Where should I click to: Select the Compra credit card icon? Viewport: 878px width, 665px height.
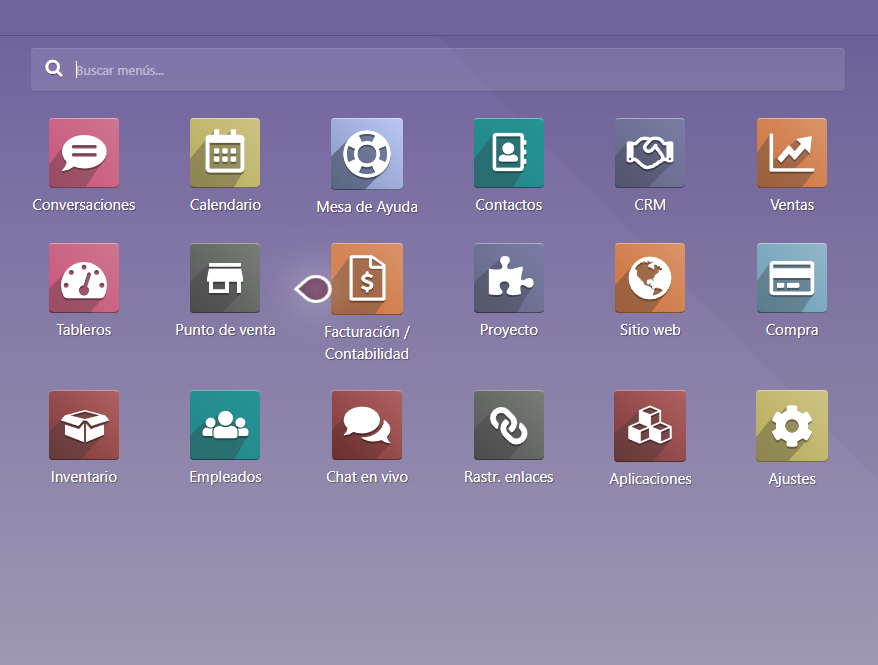[792, 278]
